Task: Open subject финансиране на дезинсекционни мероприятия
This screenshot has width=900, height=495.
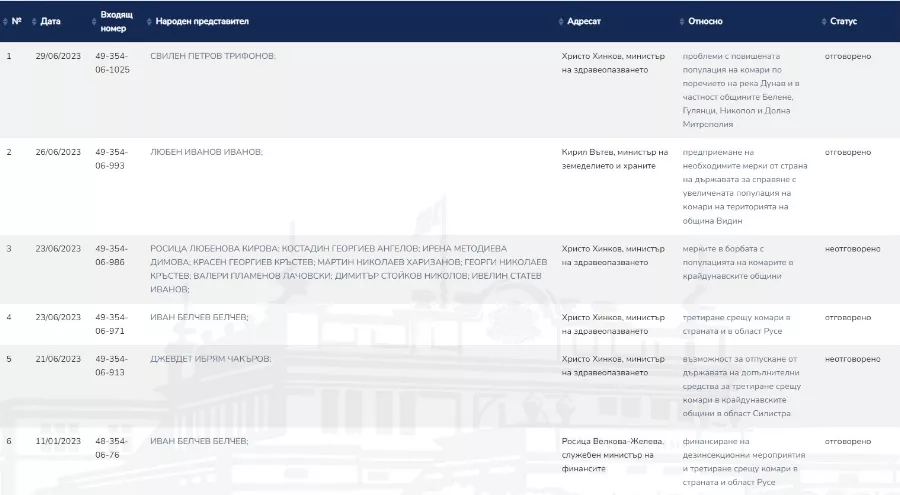Action: click(x=744, y=462)
